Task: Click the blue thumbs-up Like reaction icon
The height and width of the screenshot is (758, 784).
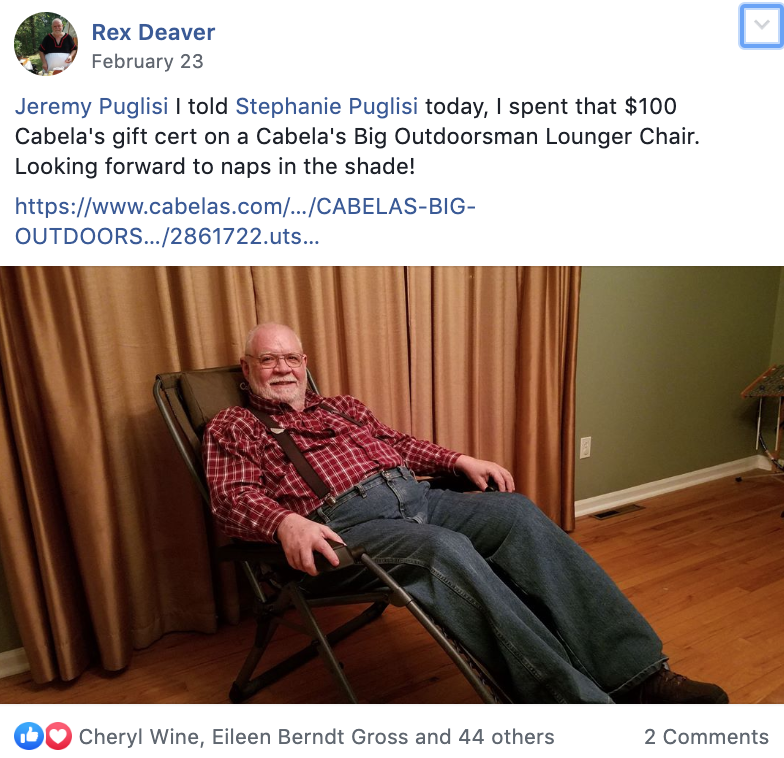Action: coord(28,736)
